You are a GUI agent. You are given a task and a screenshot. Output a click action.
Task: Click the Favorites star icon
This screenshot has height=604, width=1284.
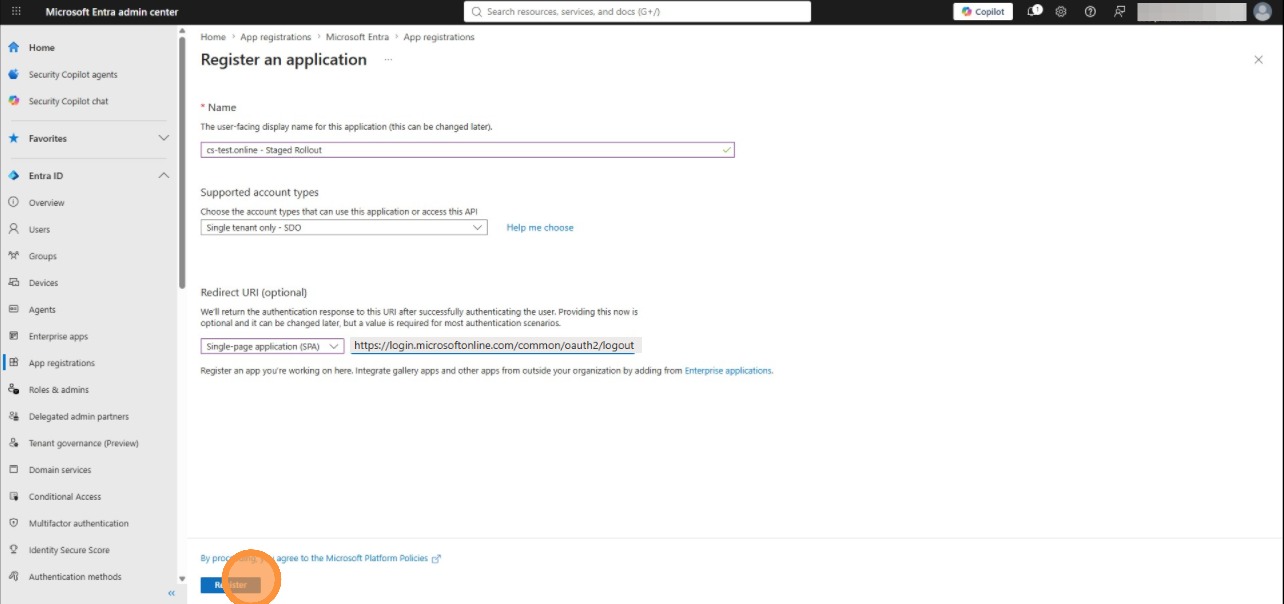click(14, 138)
